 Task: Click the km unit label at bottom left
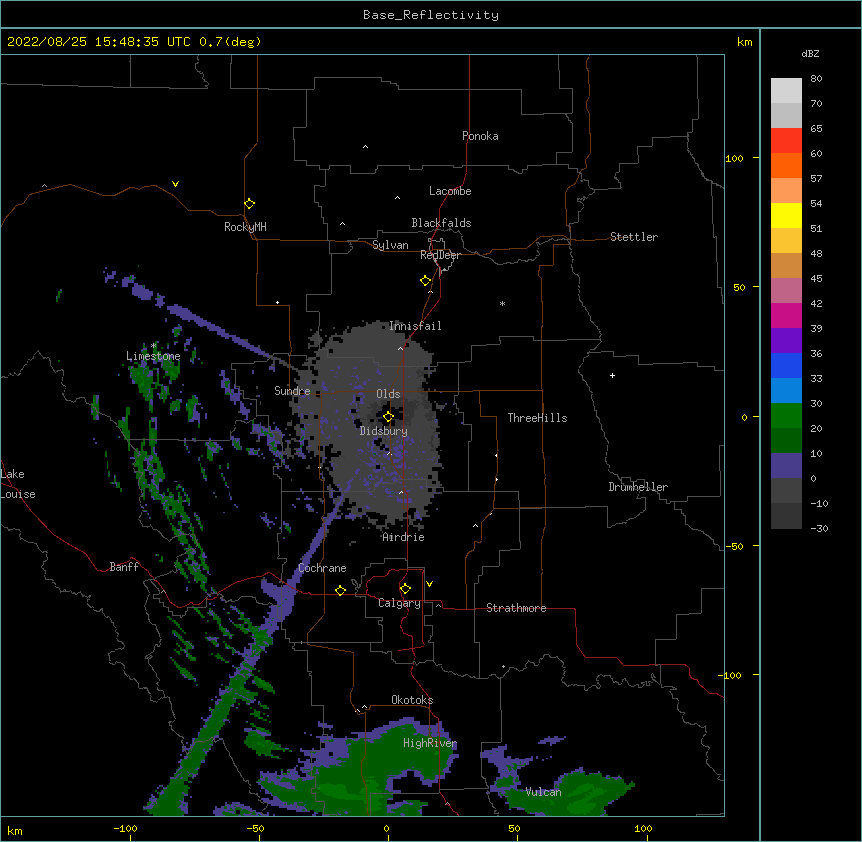[x=15, y=830]
